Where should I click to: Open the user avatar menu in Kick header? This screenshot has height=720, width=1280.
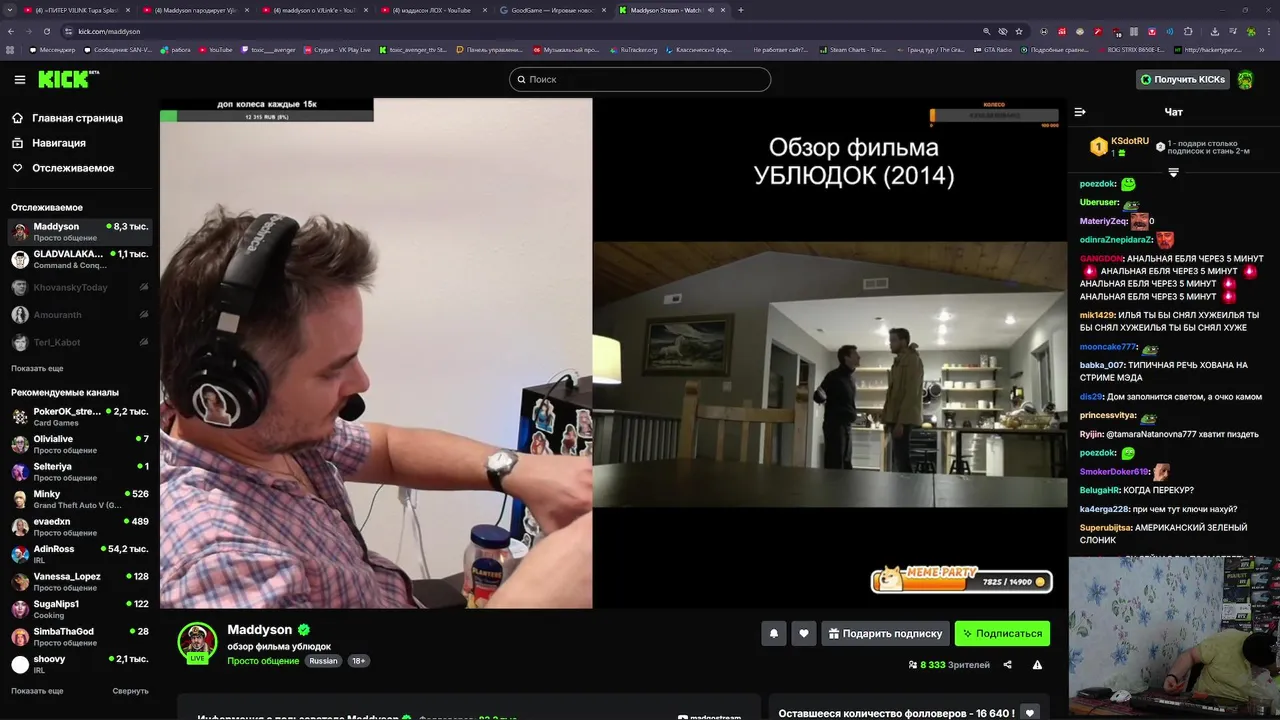(1246, 79)
